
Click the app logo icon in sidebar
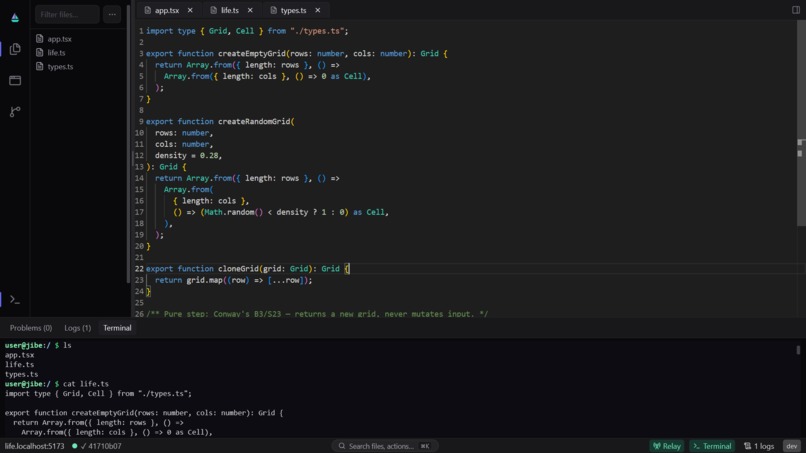tap(15, 17)
